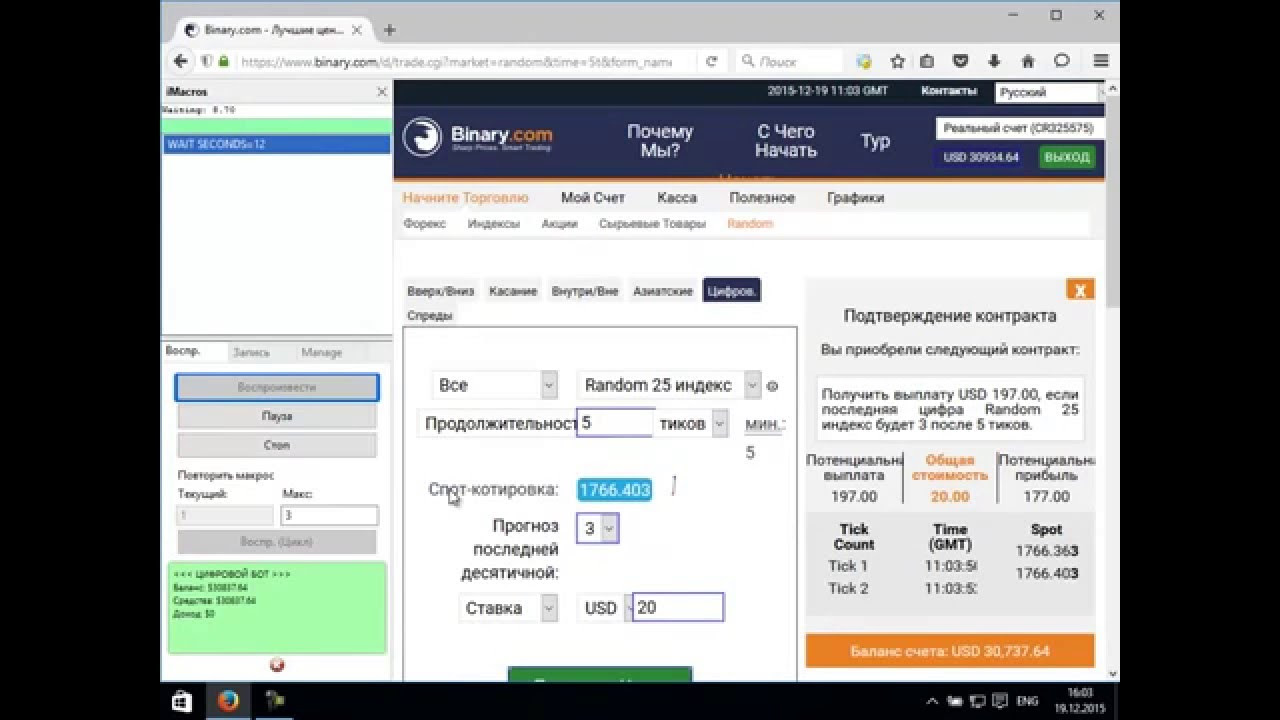Close the contract confirmation with orange X
The height and width of the screenshot is (720, 1280).
click(x=1080, y=290)
